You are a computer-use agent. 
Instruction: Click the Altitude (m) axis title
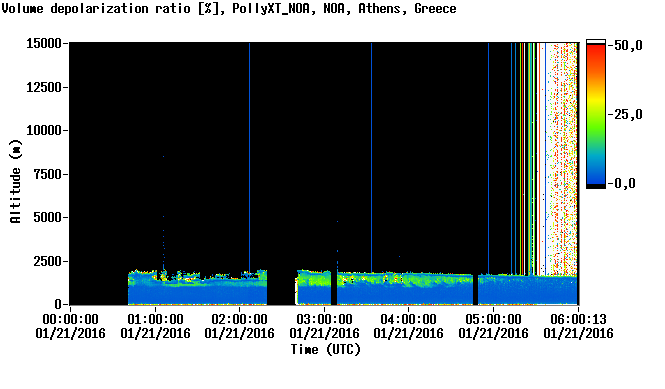16,181
